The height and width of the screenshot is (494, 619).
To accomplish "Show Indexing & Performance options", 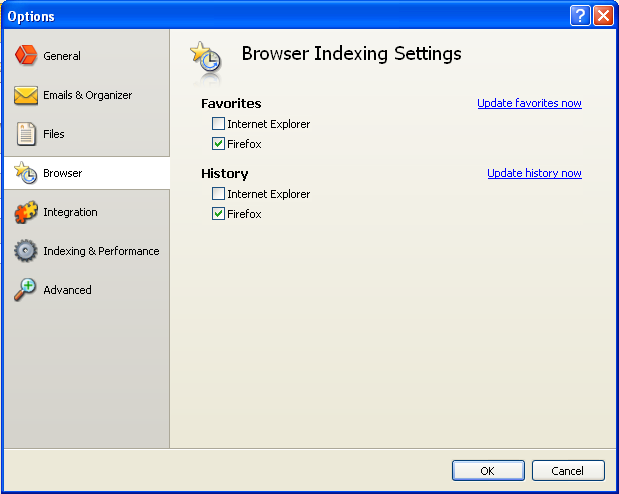I will click(101, 251).
